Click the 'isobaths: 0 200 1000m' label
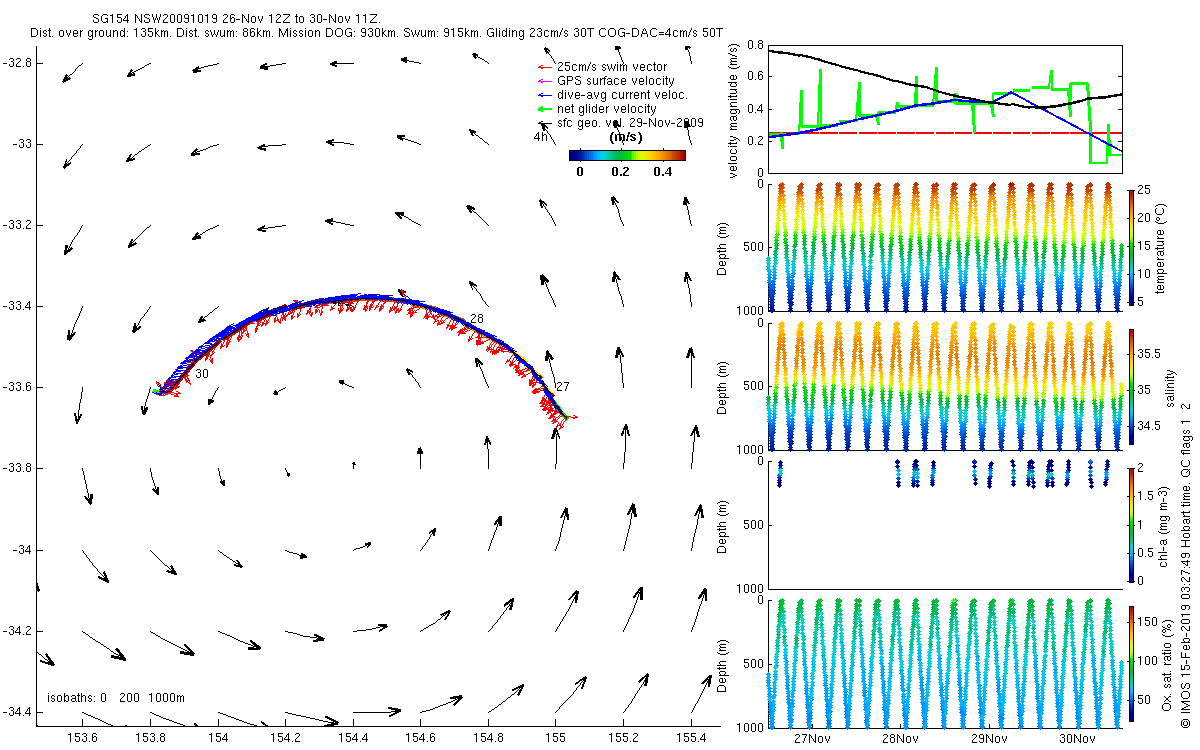This screenshot has height=750, width=1200. pyautogui.click(x=116, y=698)
